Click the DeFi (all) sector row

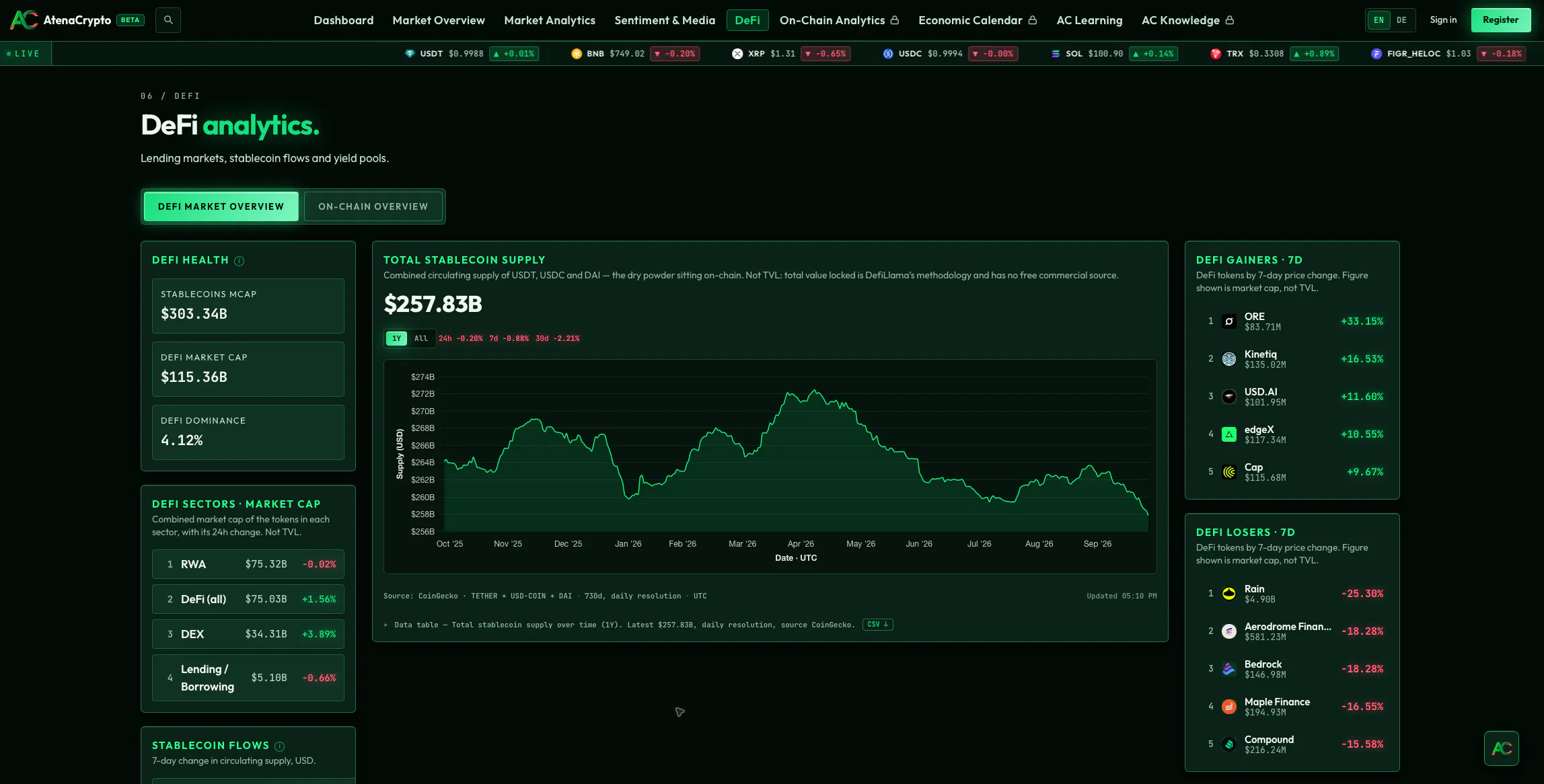[248, 599]
